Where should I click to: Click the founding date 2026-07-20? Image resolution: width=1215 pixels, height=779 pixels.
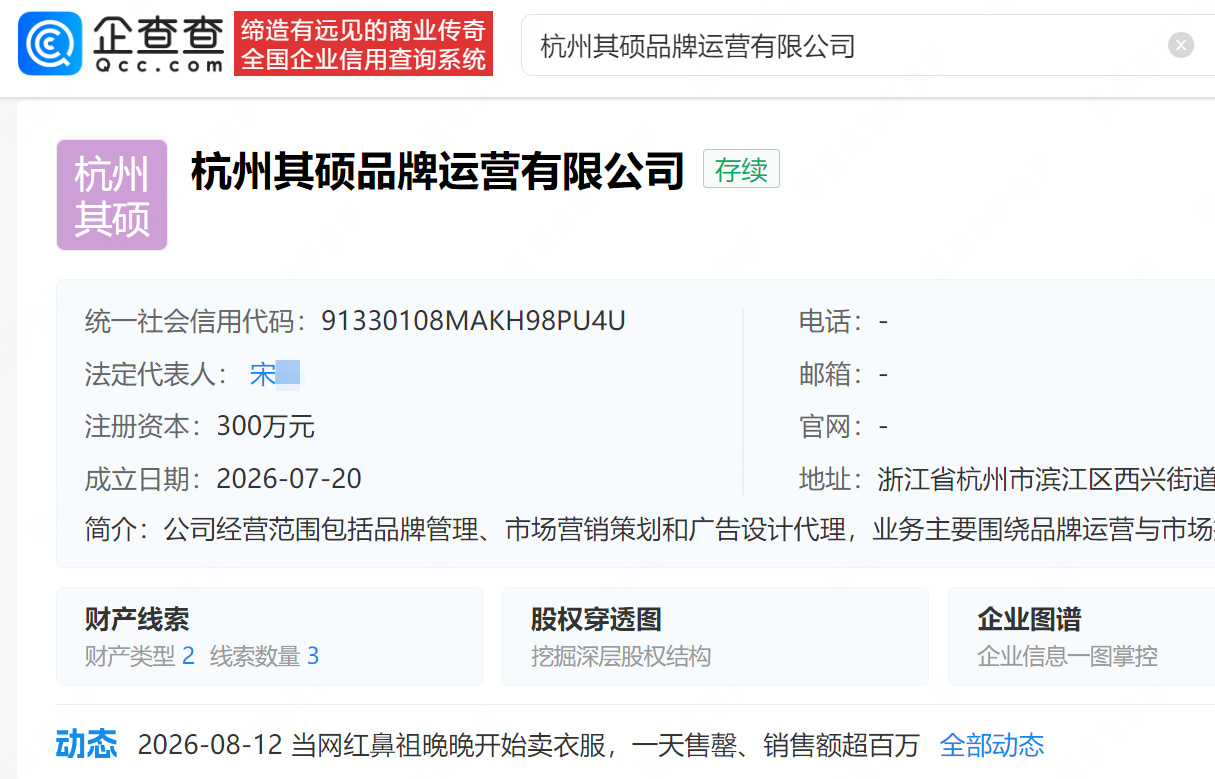pyautogui.click(x=289, y=479)
